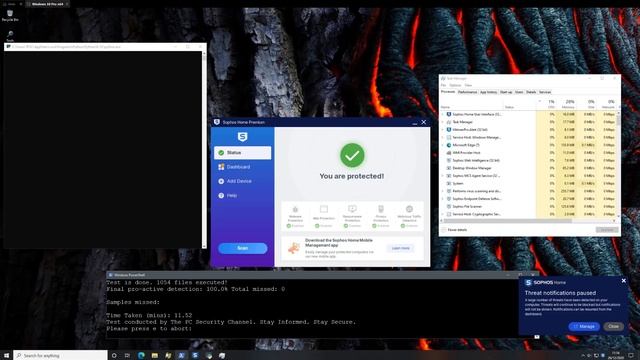Click Close button in Sophos notification popup
The height and width of the screenshot is (360, 640).
(613, 327)
